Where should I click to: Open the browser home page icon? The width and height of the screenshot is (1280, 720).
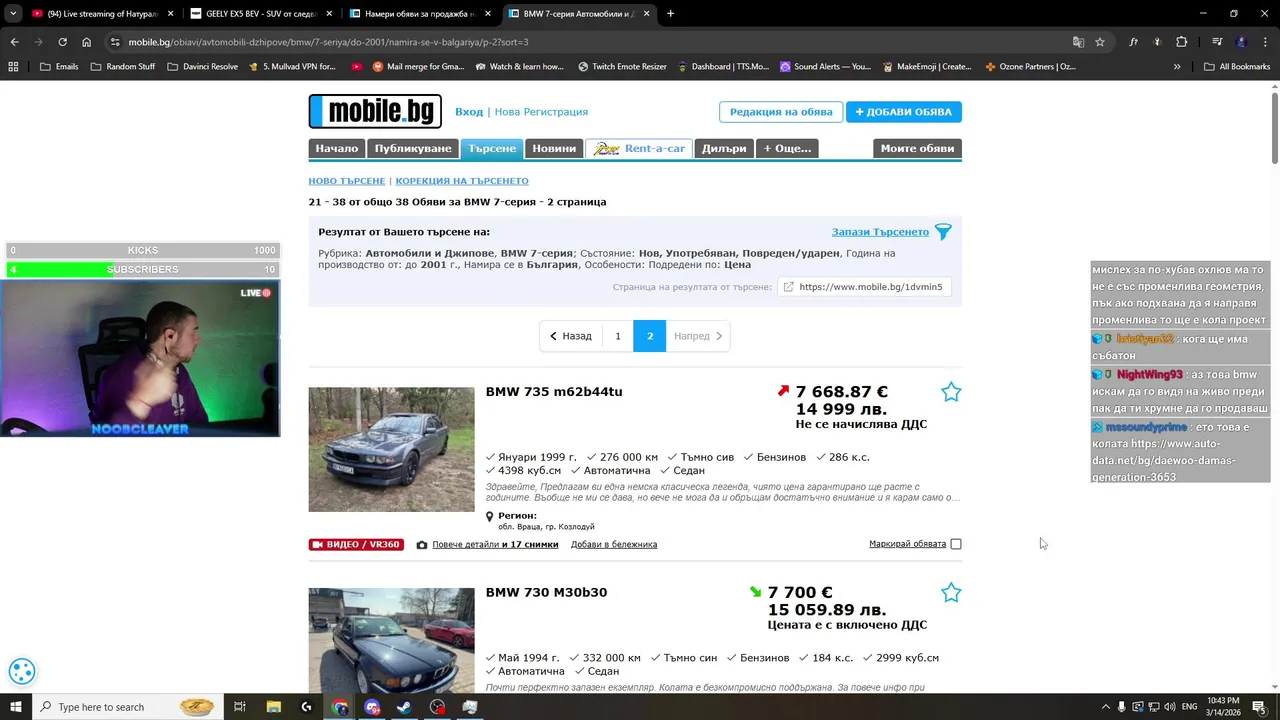pos(87,42)
